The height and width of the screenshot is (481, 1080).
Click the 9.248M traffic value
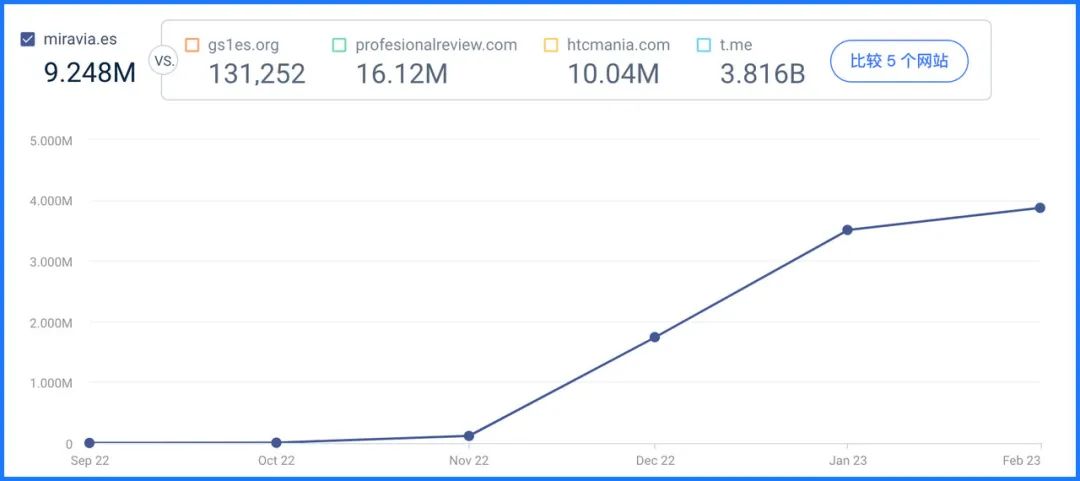click(x=90, y=72)
